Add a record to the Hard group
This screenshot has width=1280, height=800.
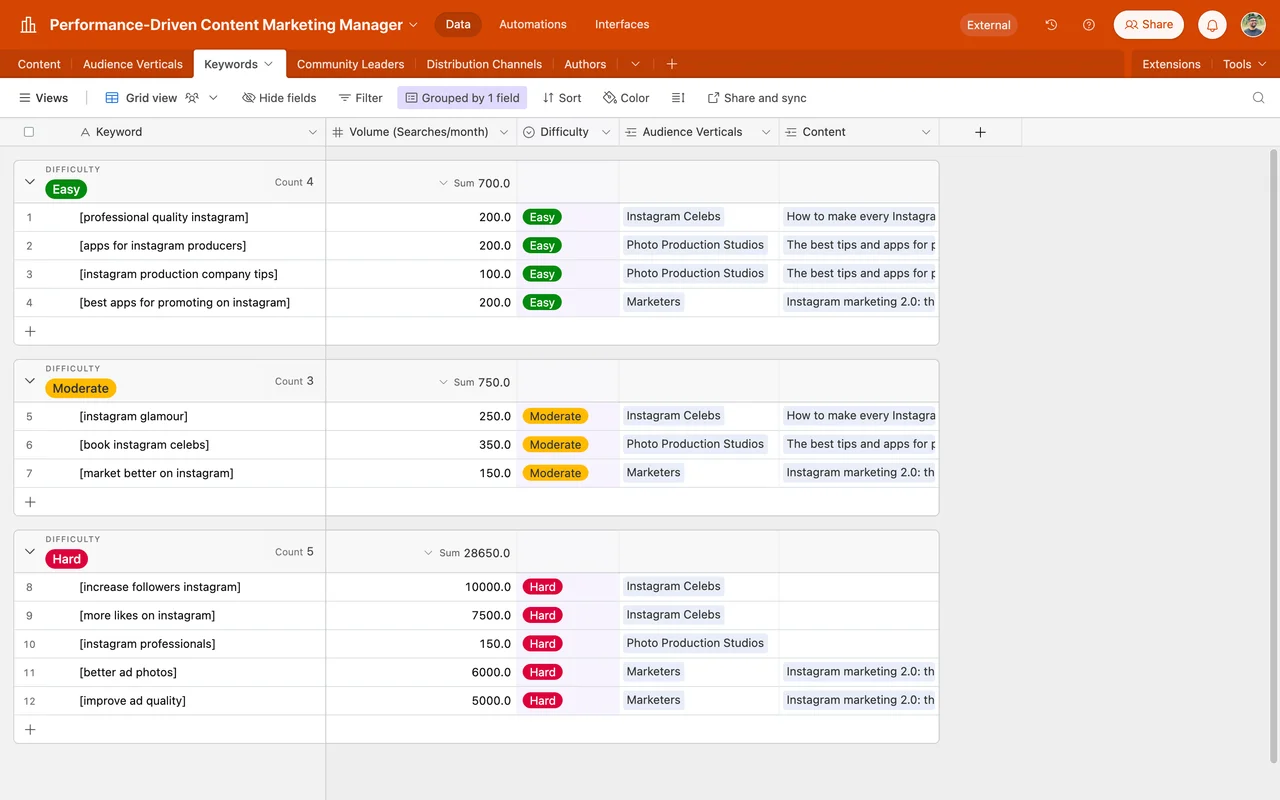[30, 729]
